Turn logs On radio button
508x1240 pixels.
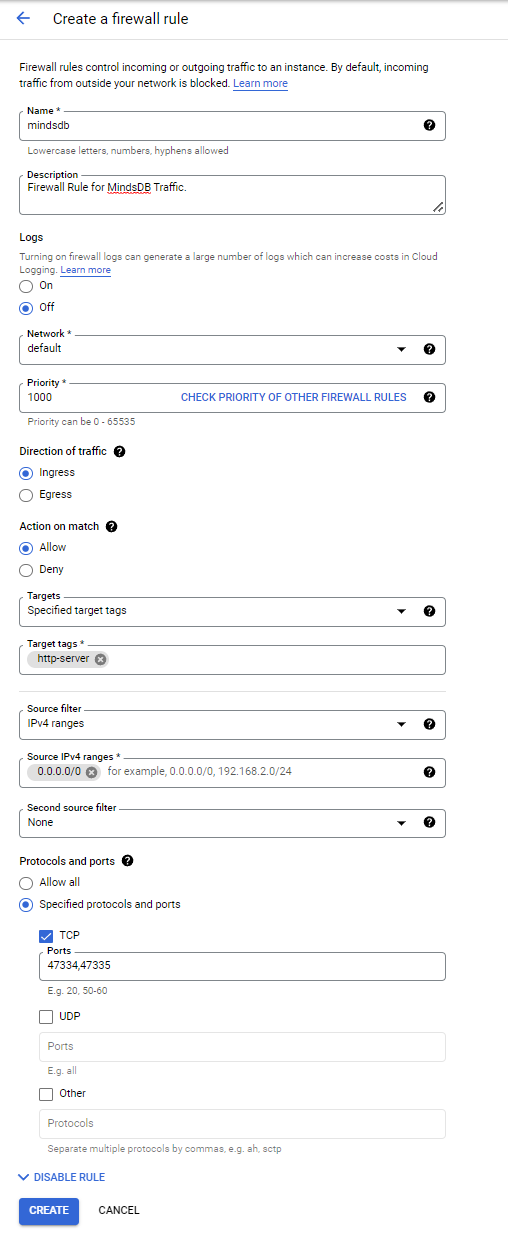26,286
